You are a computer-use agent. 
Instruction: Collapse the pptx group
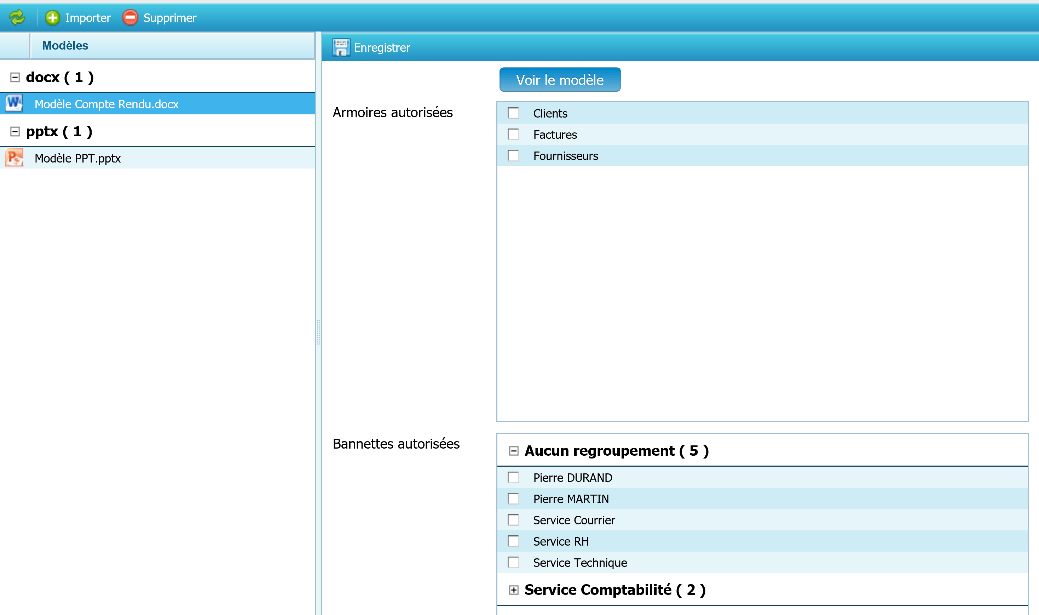pos(15,131)
